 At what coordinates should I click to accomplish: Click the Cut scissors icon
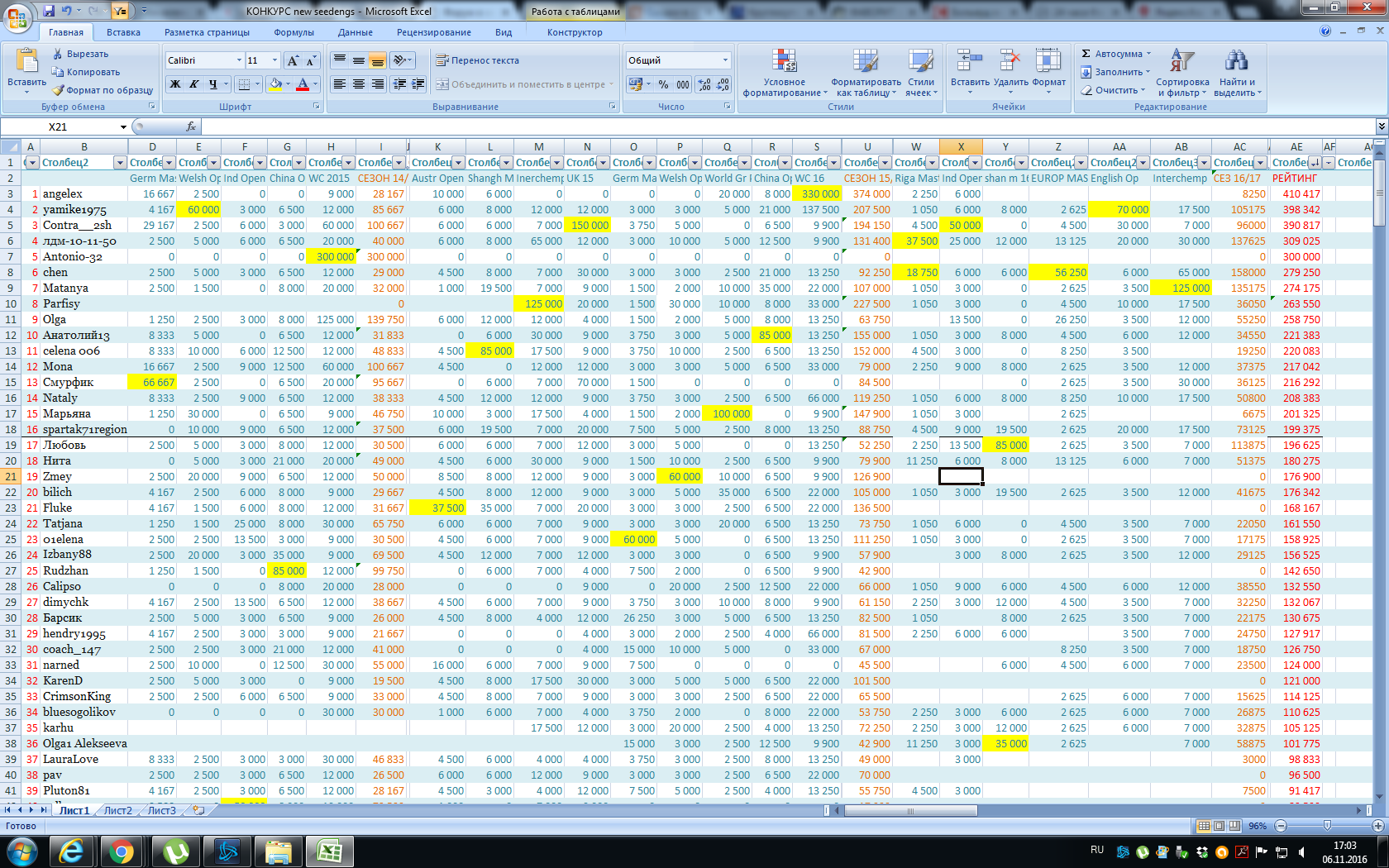coord(58,54)
